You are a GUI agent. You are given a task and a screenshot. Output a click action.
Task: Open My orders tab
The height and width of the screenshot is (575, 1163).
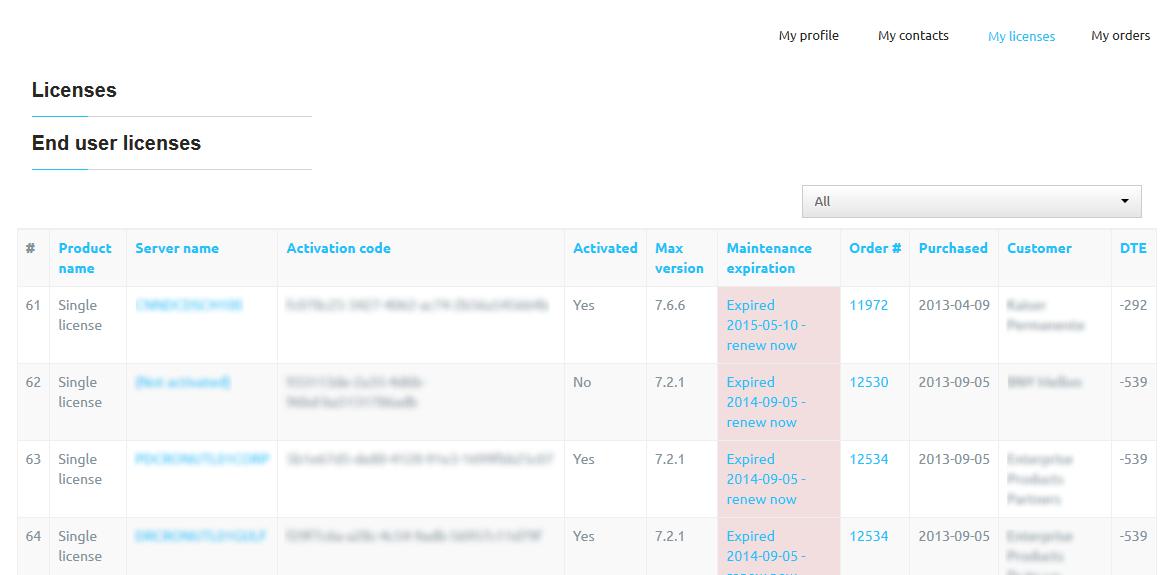click(1120, 36)
